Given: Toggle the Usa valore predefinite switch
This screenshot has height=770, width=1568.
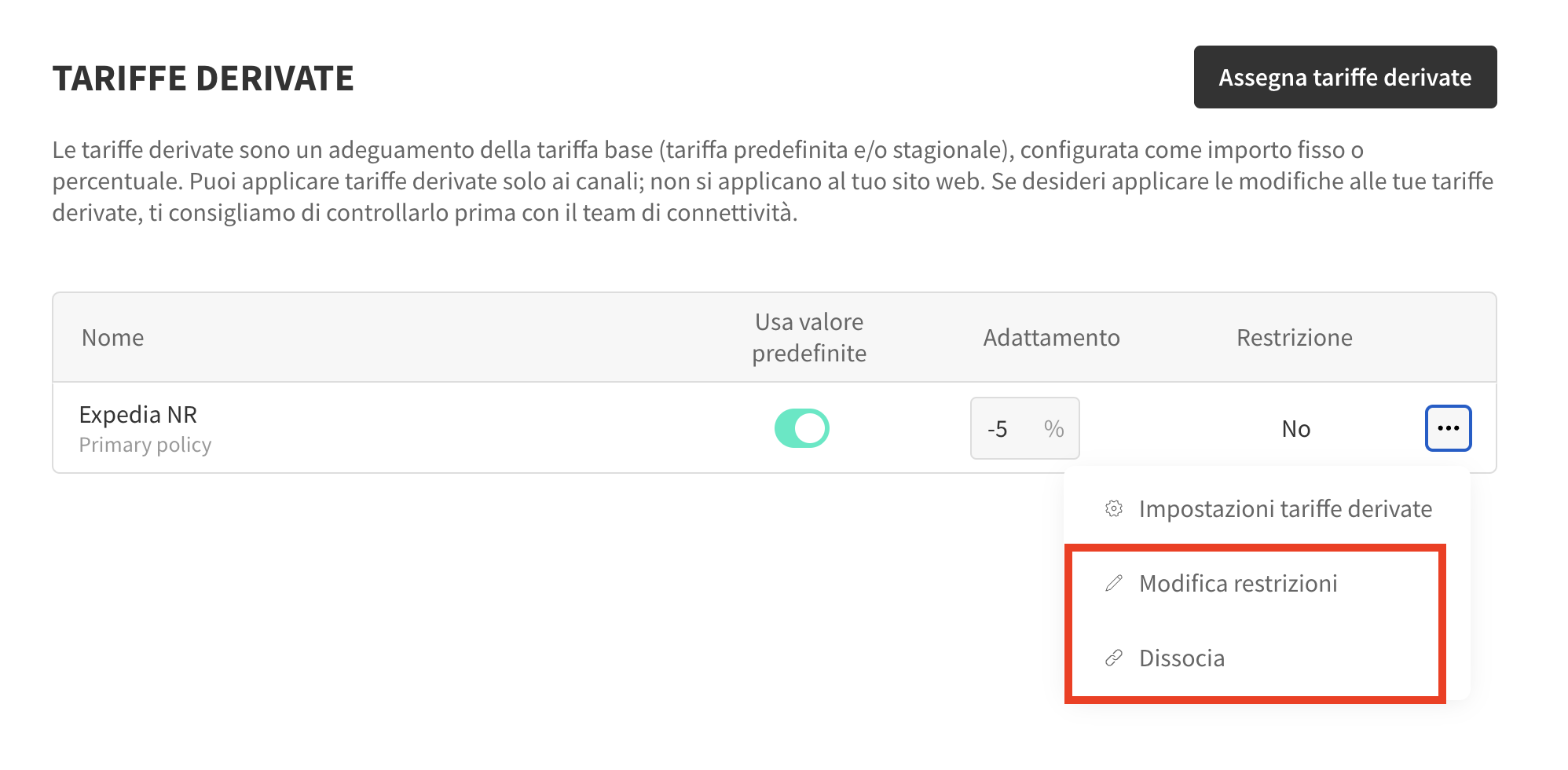Looking at the screenshot, I should (802, 428).
